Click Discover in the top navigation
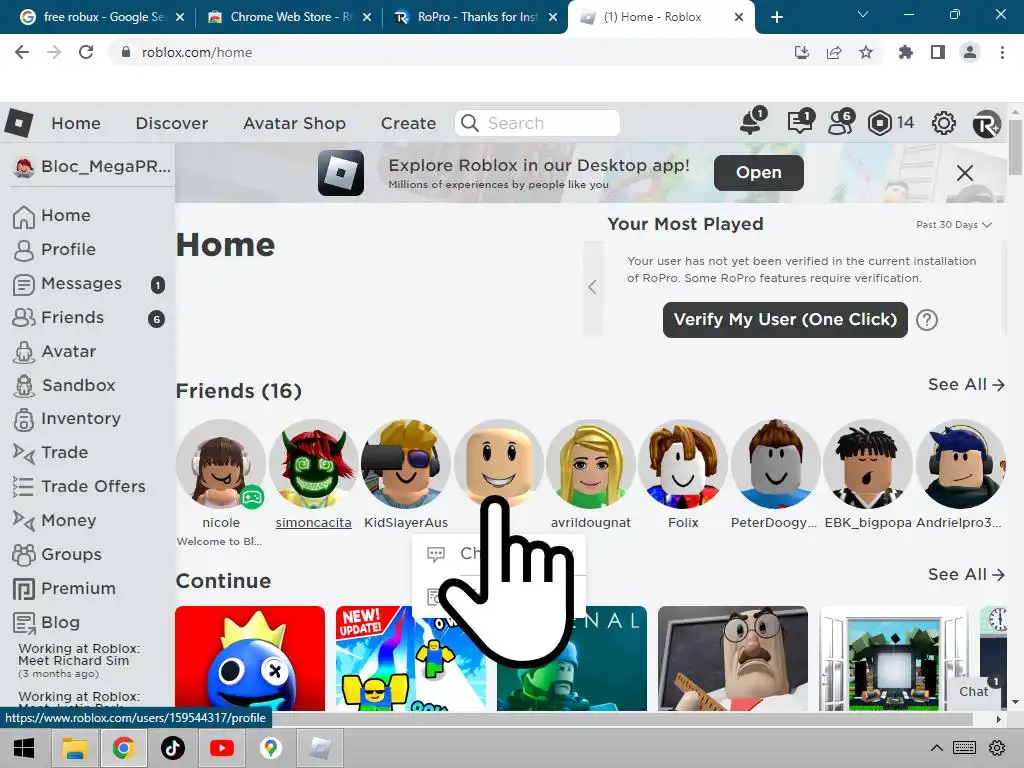1024x768 pixels. pyautogui.click(x=172, y=123)
